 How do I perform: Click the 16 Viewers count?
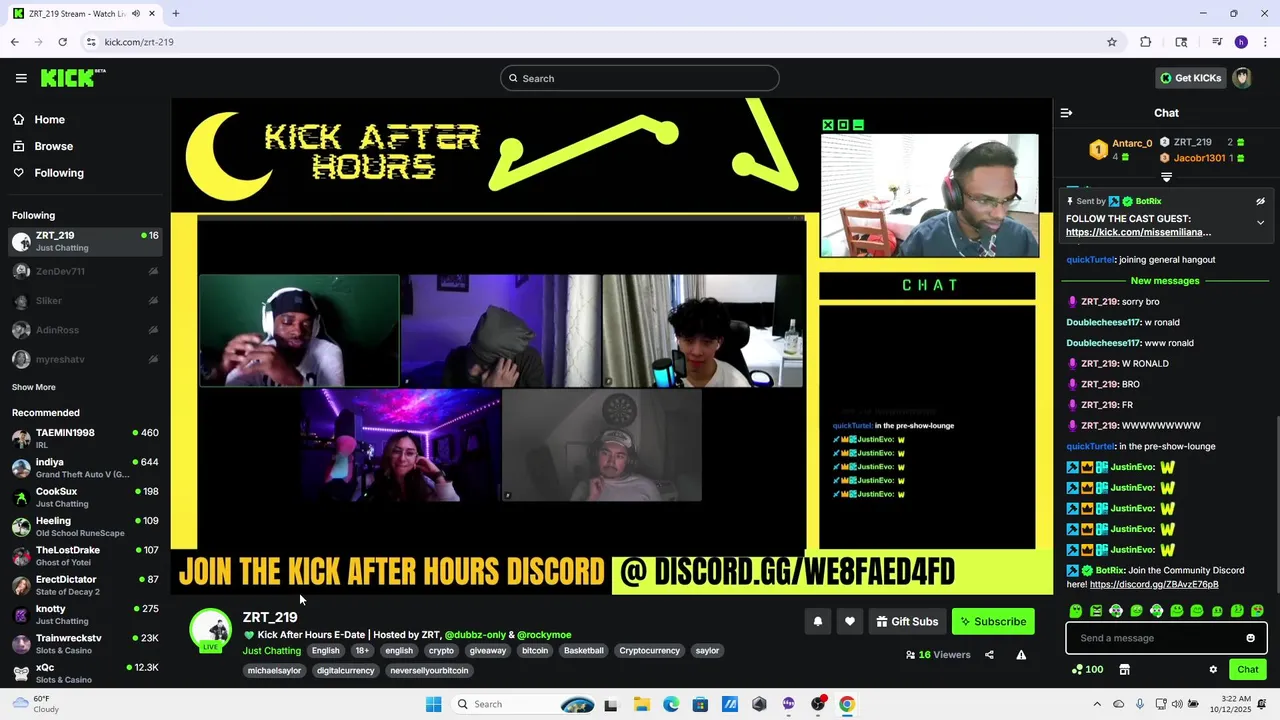click(x=938, y=655)
